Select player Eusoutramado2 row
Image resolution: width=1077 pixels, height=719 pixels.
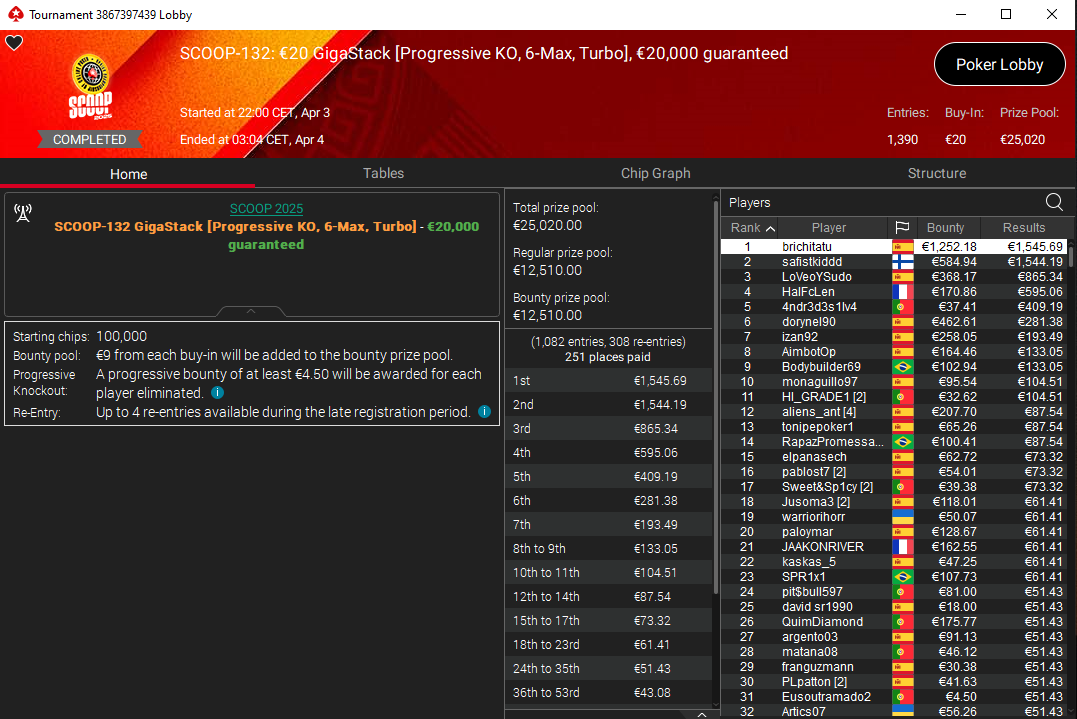894,696
